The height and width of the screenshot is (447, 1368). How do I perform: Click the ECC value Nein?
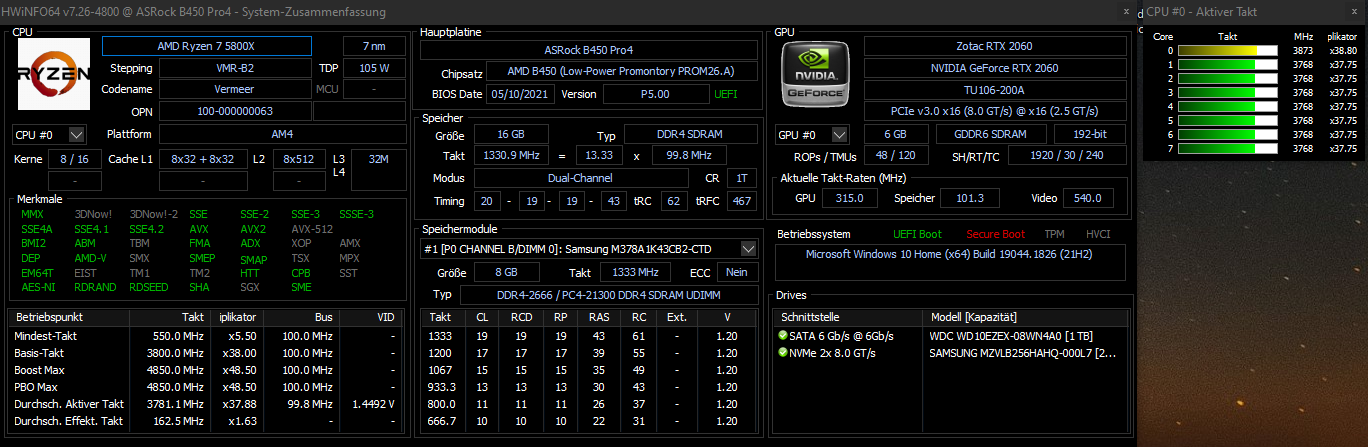[738, 273]
